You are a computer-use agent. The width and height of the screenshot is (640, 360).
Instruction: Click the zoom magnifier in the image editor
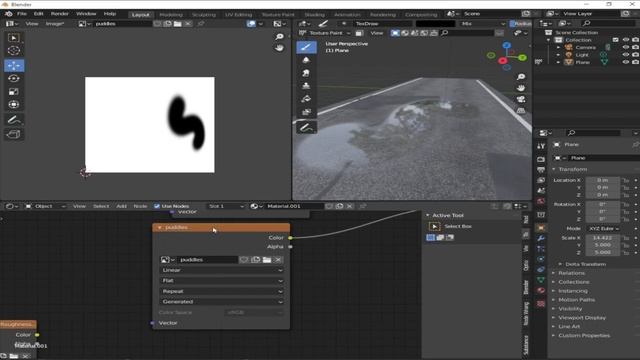coord(280,37)
